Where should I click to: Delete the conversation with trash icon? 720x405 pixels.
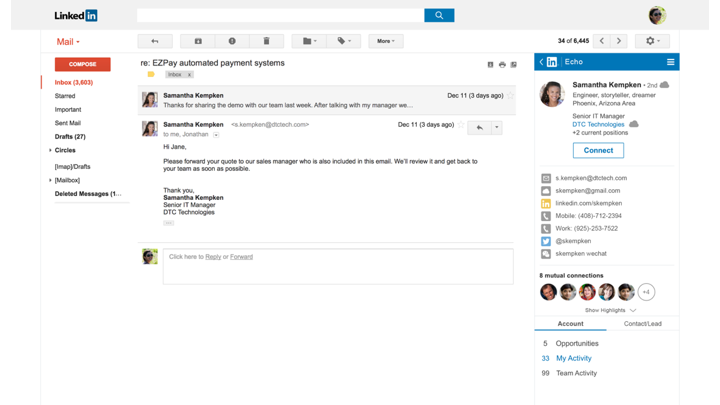point(266,41)
